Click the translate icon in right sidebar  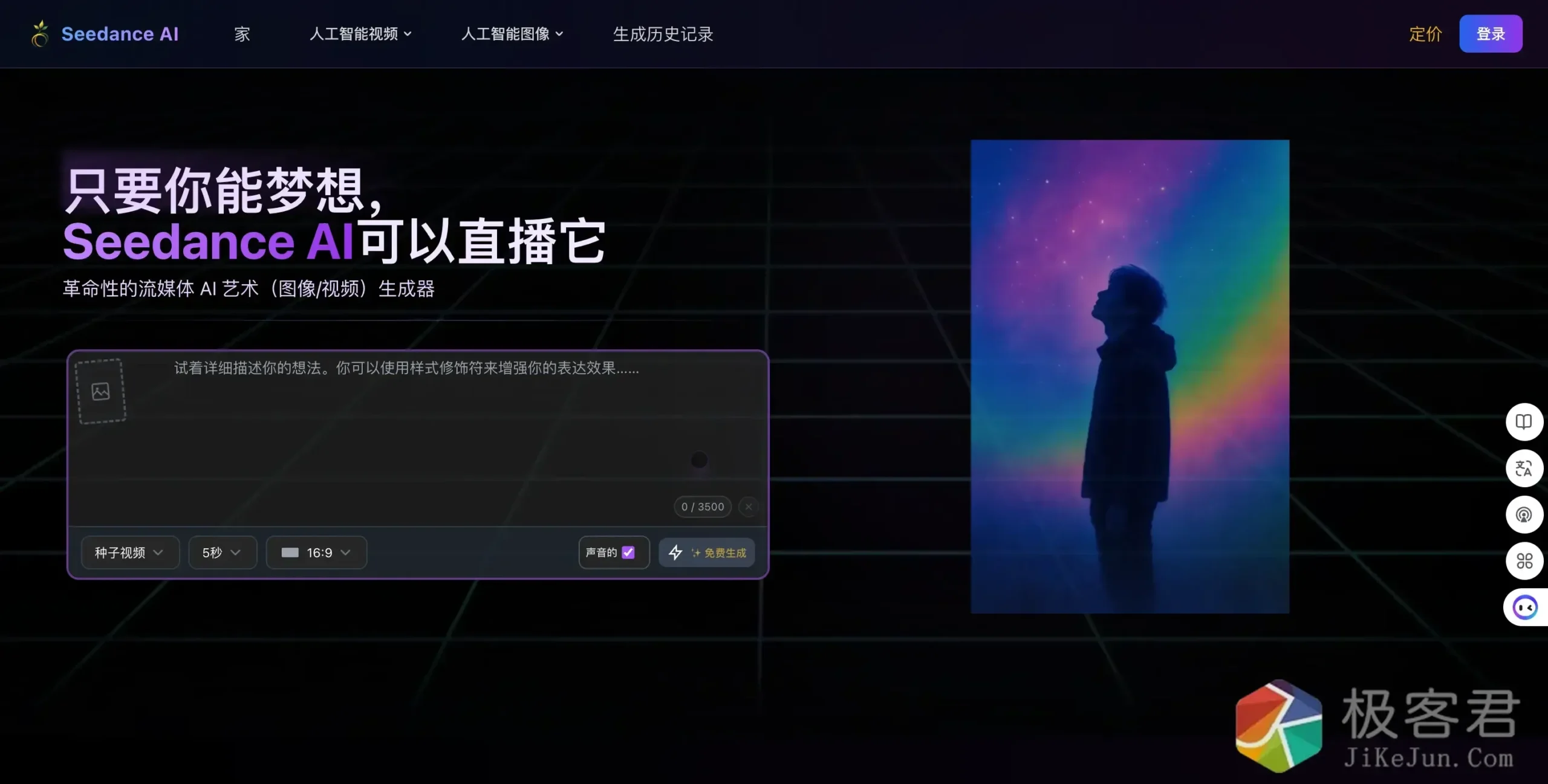[x=1524, y=468]
